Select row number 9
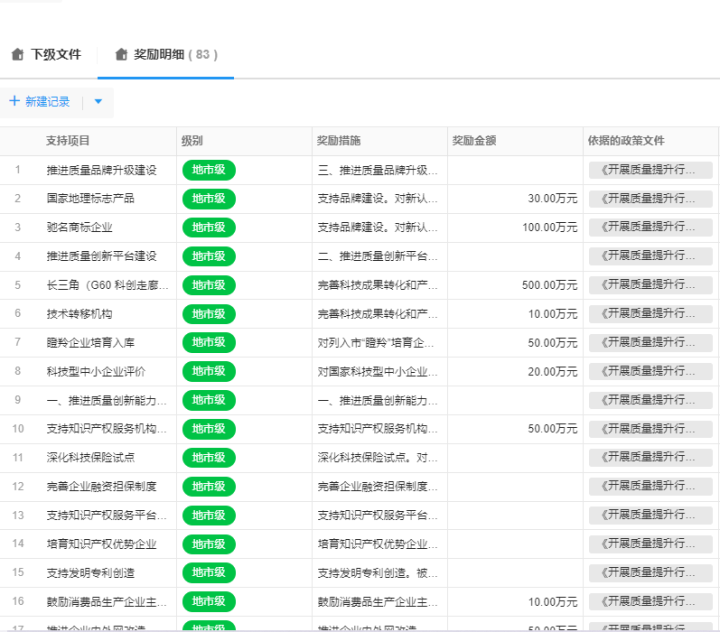 [17, 400]
